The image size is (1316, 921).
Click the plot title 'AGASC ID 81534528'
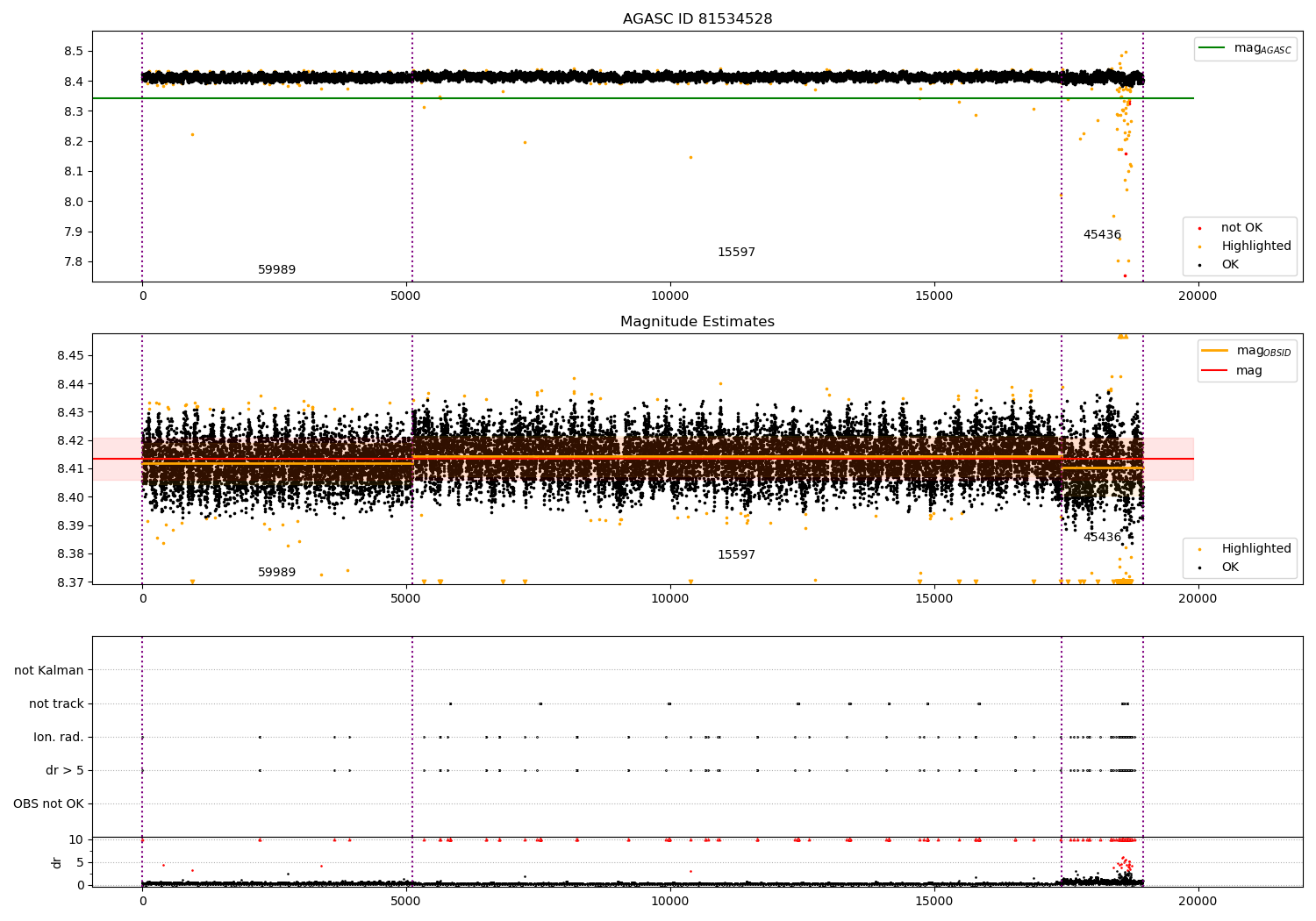(x=697, y=19)
